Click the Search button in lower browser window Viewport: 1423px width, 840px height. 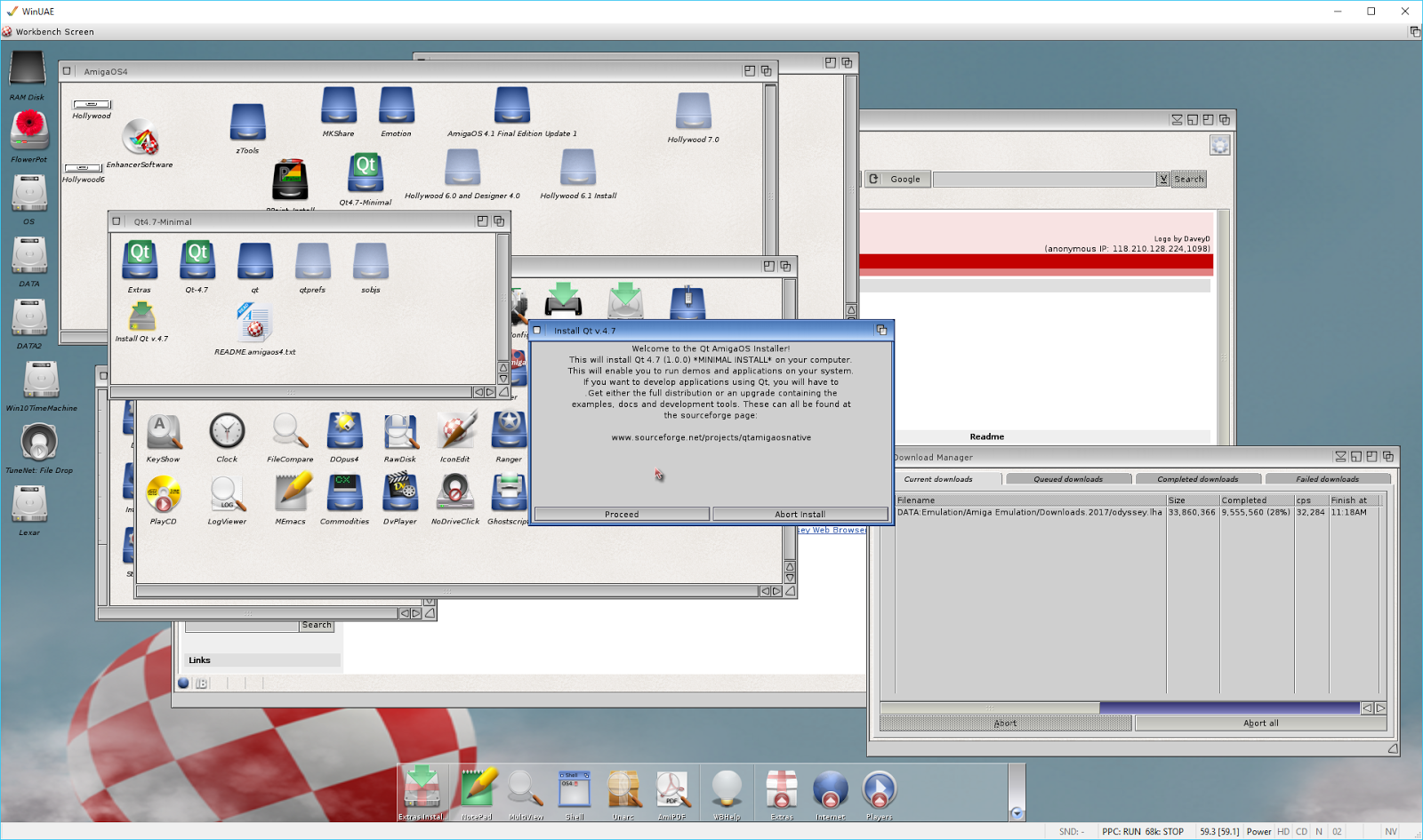pyautogui.click(x=317, y=625)
